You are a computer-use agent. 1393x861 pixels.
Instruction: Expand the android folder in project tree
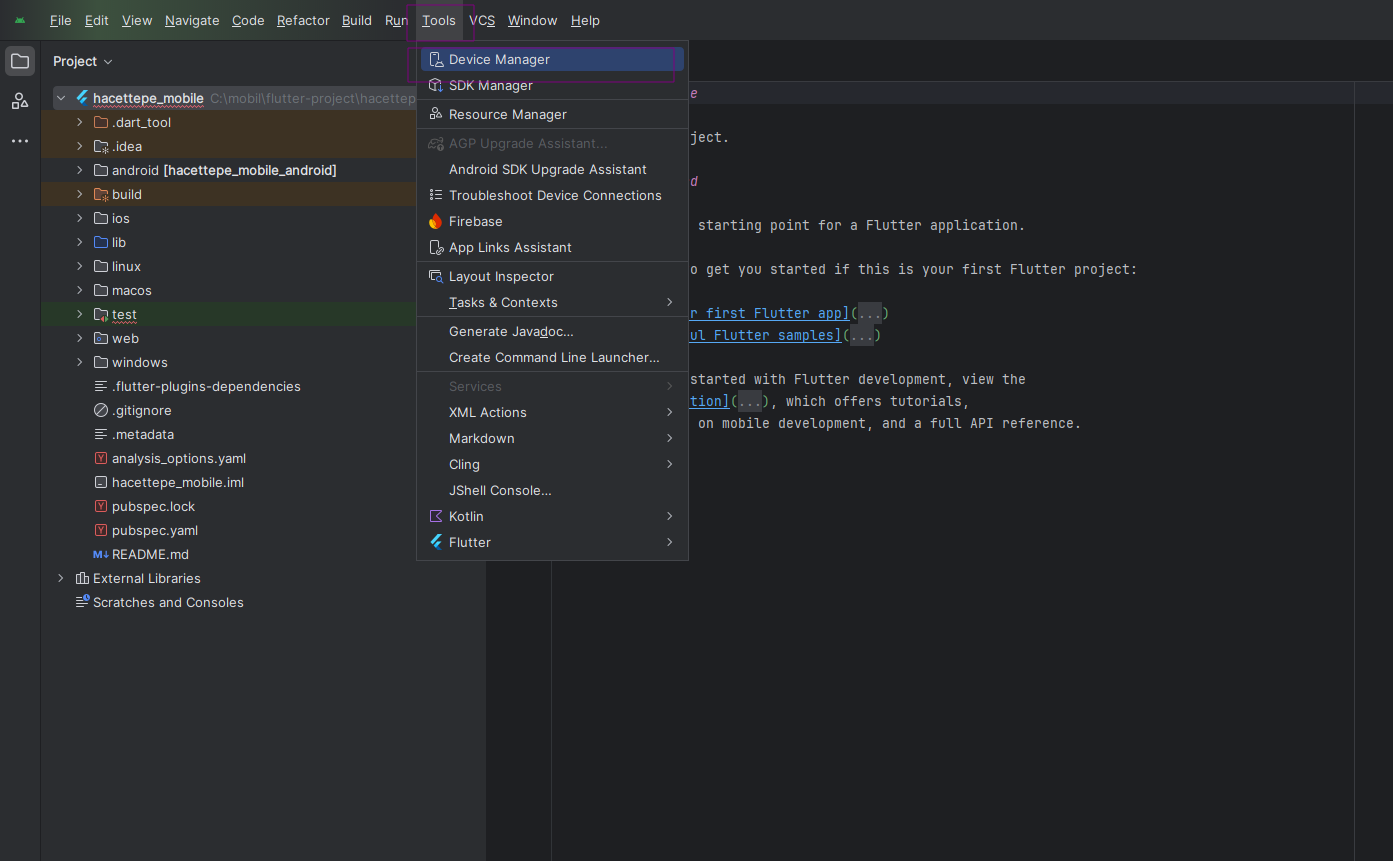[79, 170]
